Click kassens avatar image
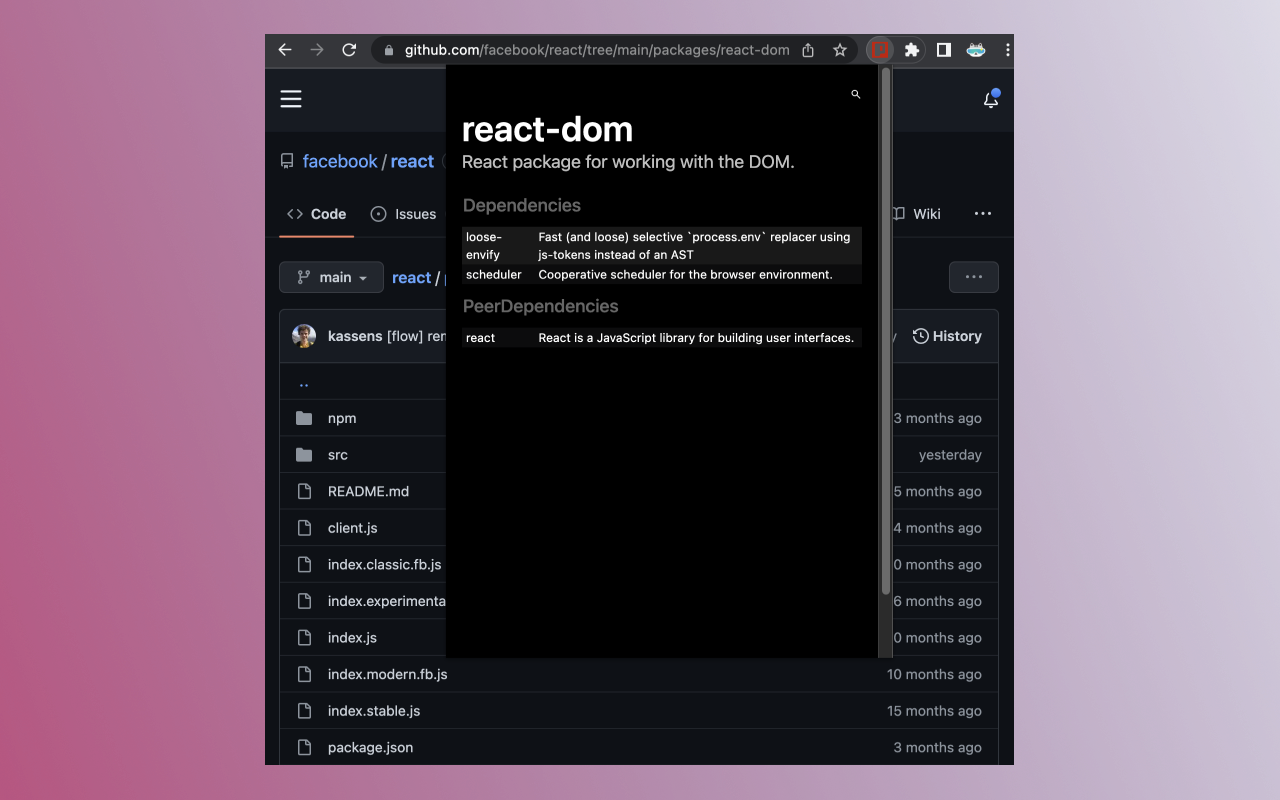This screenshot has width=1280, height=800. pyautogui.click(x=304, y=336)
